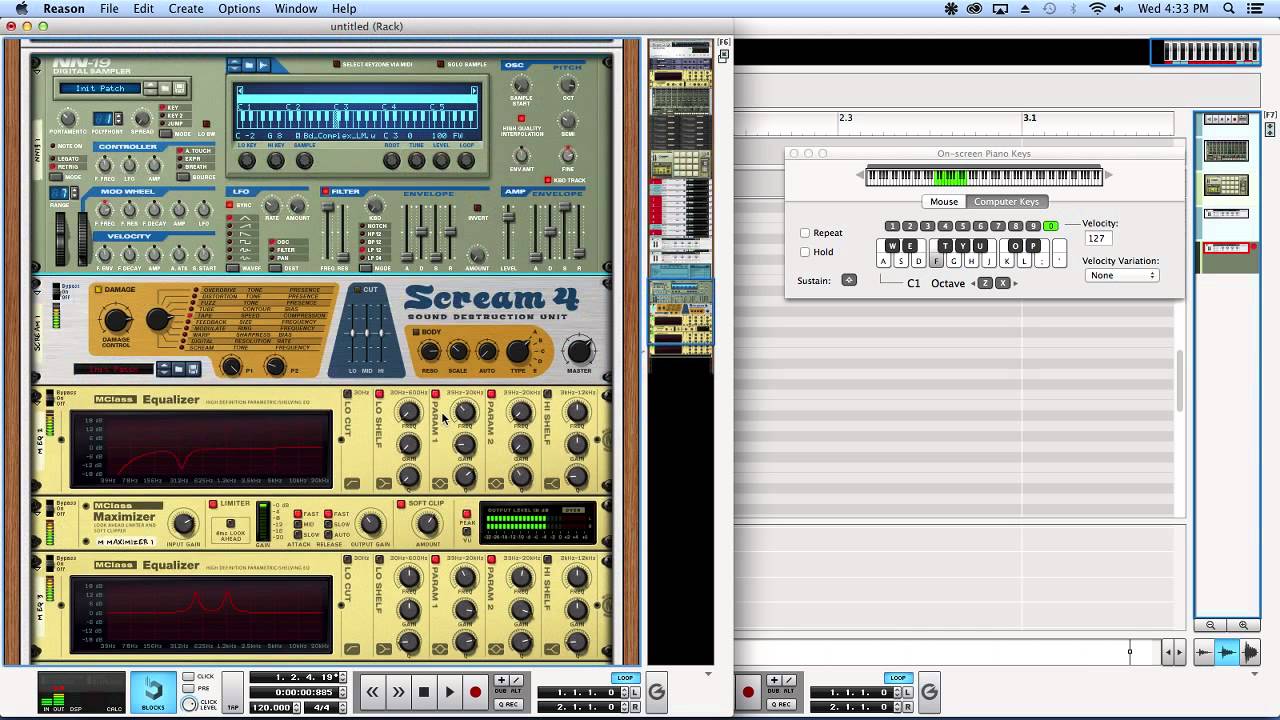Viewport: 1280px width, 720px height.
Task: Click the Maximizer Soft Clip Amount knob
Action: coord(427,523)
